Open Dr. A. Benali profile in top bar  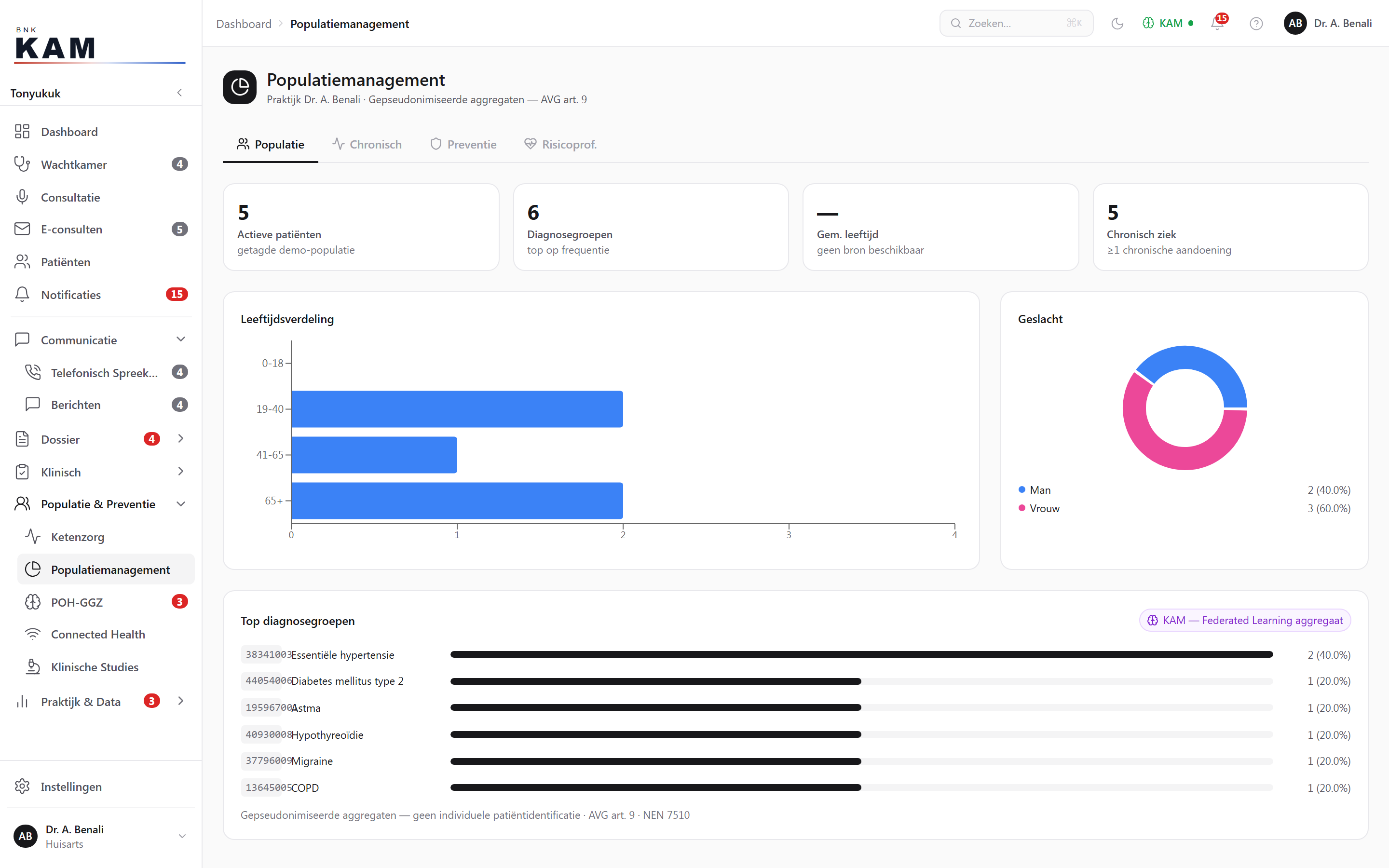click(x=1328, y=24)
